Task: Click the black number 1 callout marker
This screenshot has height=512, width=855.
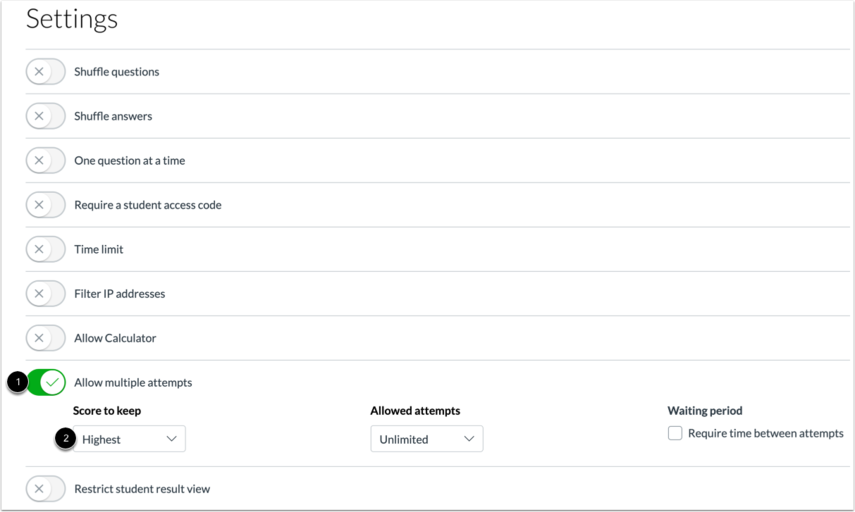Action: tap(18, 382)
